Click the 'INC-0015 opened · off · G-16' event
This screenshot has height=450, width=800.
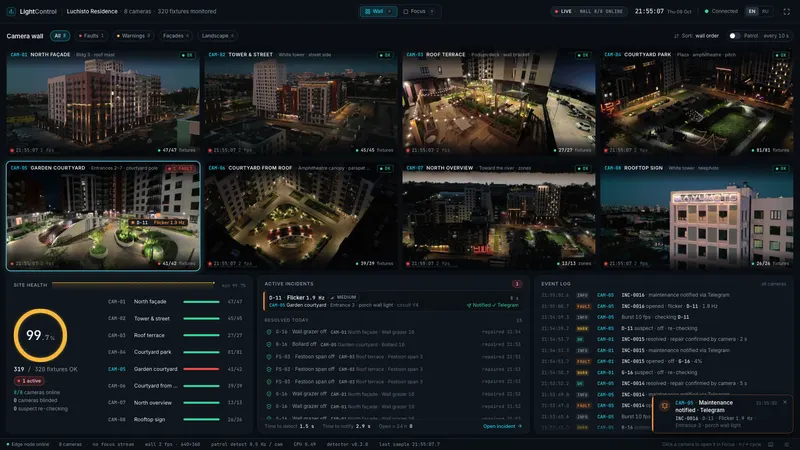[661, 361]
